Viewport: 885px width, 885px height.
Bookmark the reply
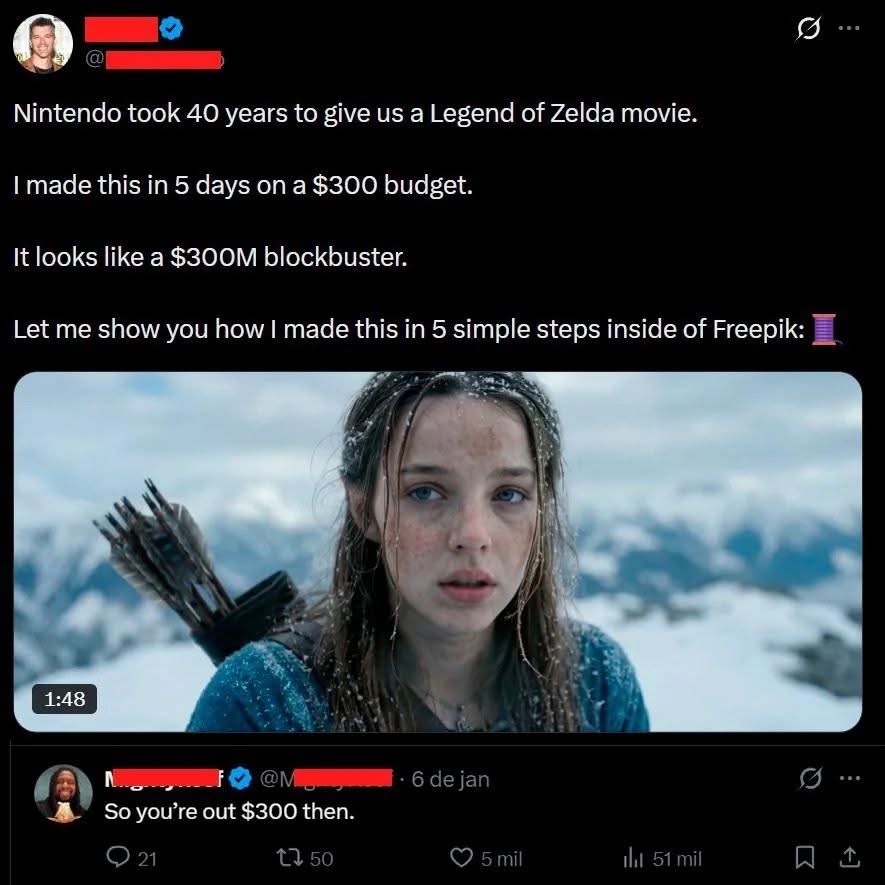tap(804, 858)
